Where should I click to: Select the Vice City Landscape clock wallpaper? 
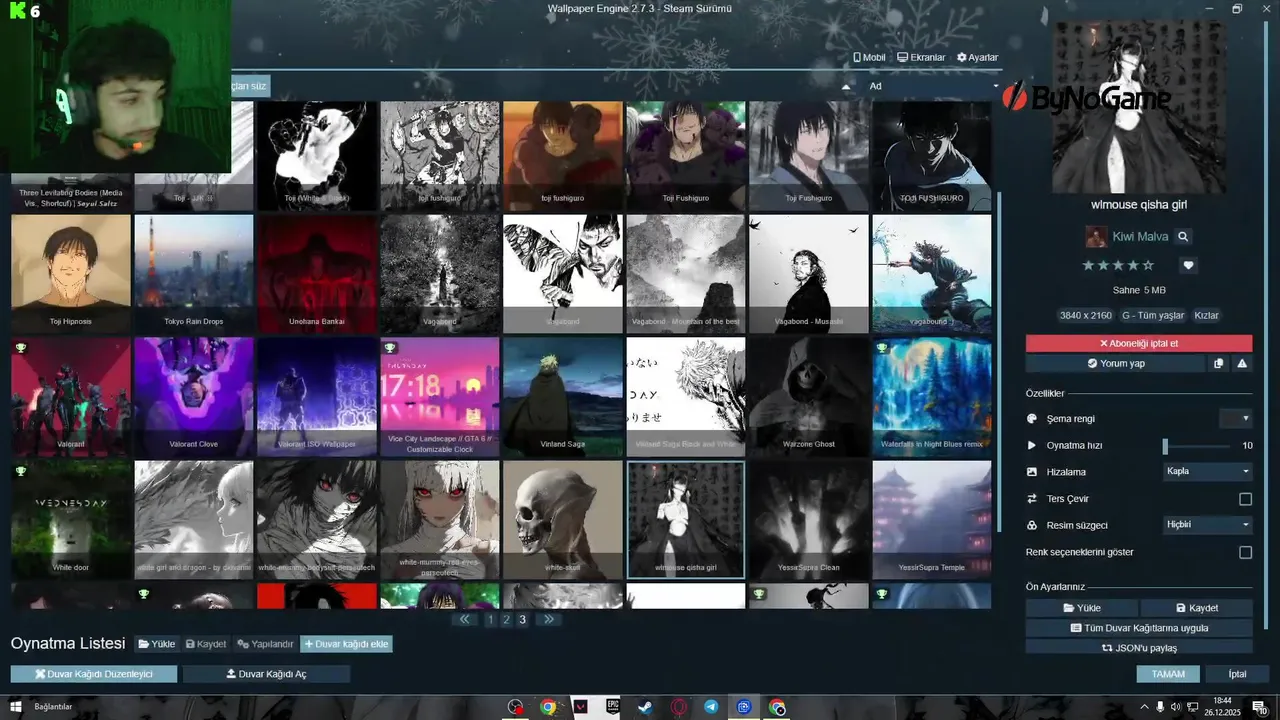tap(439, 396)
